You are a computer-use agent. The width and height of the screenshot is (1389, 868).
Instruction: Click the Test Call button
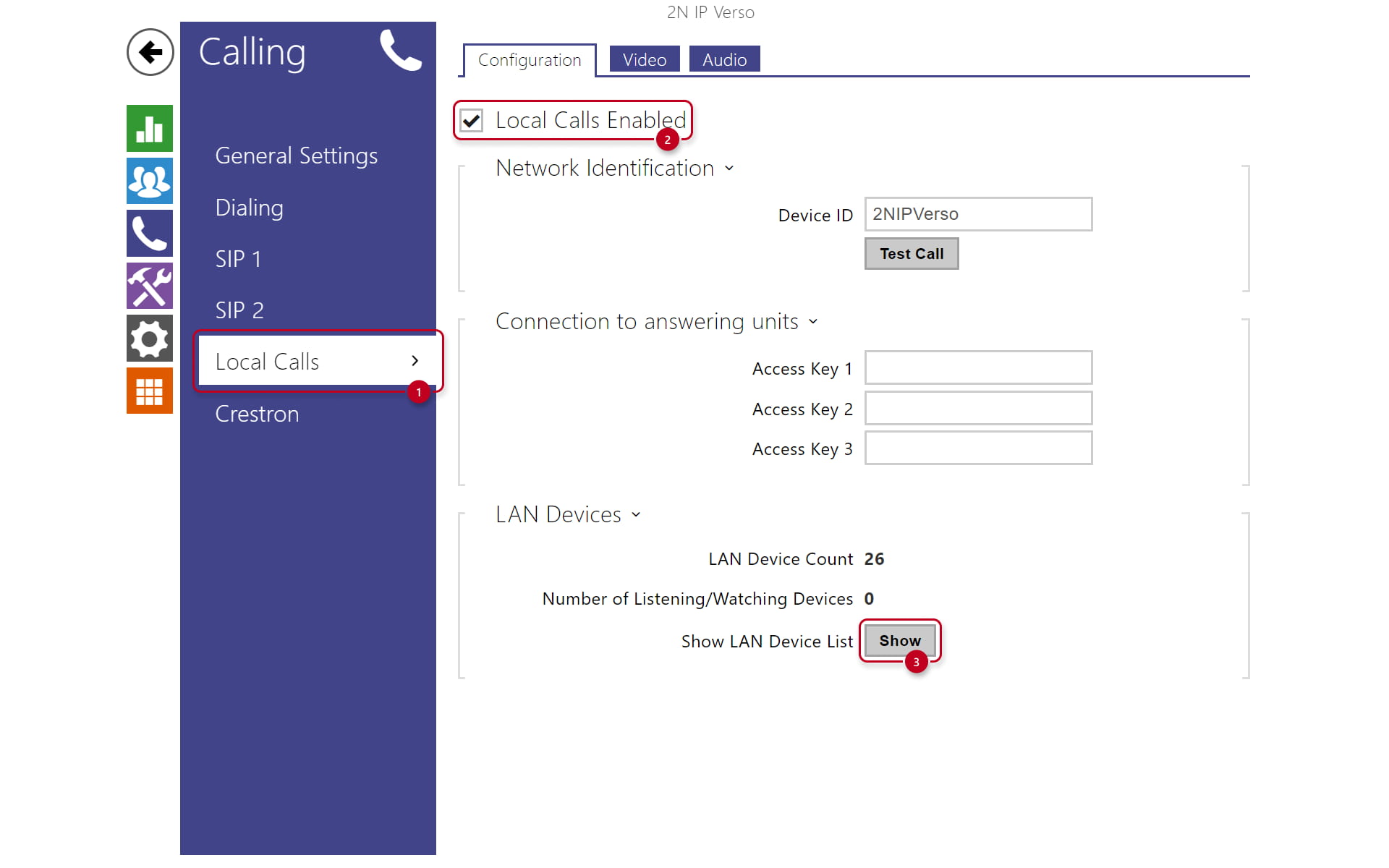click(912, 254)
